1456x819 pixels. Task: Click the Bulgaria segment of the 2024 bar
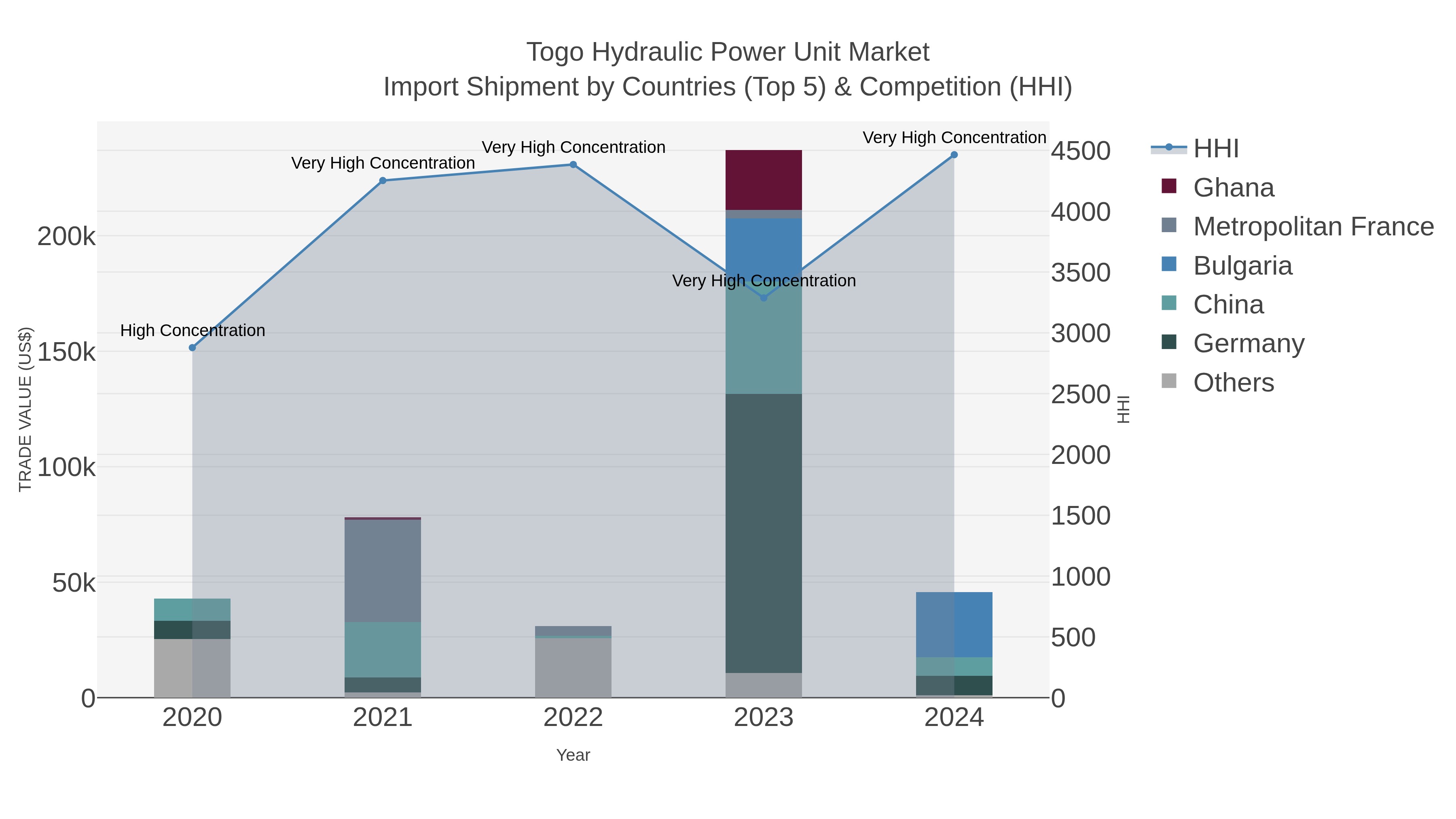[x=954, y=624]
